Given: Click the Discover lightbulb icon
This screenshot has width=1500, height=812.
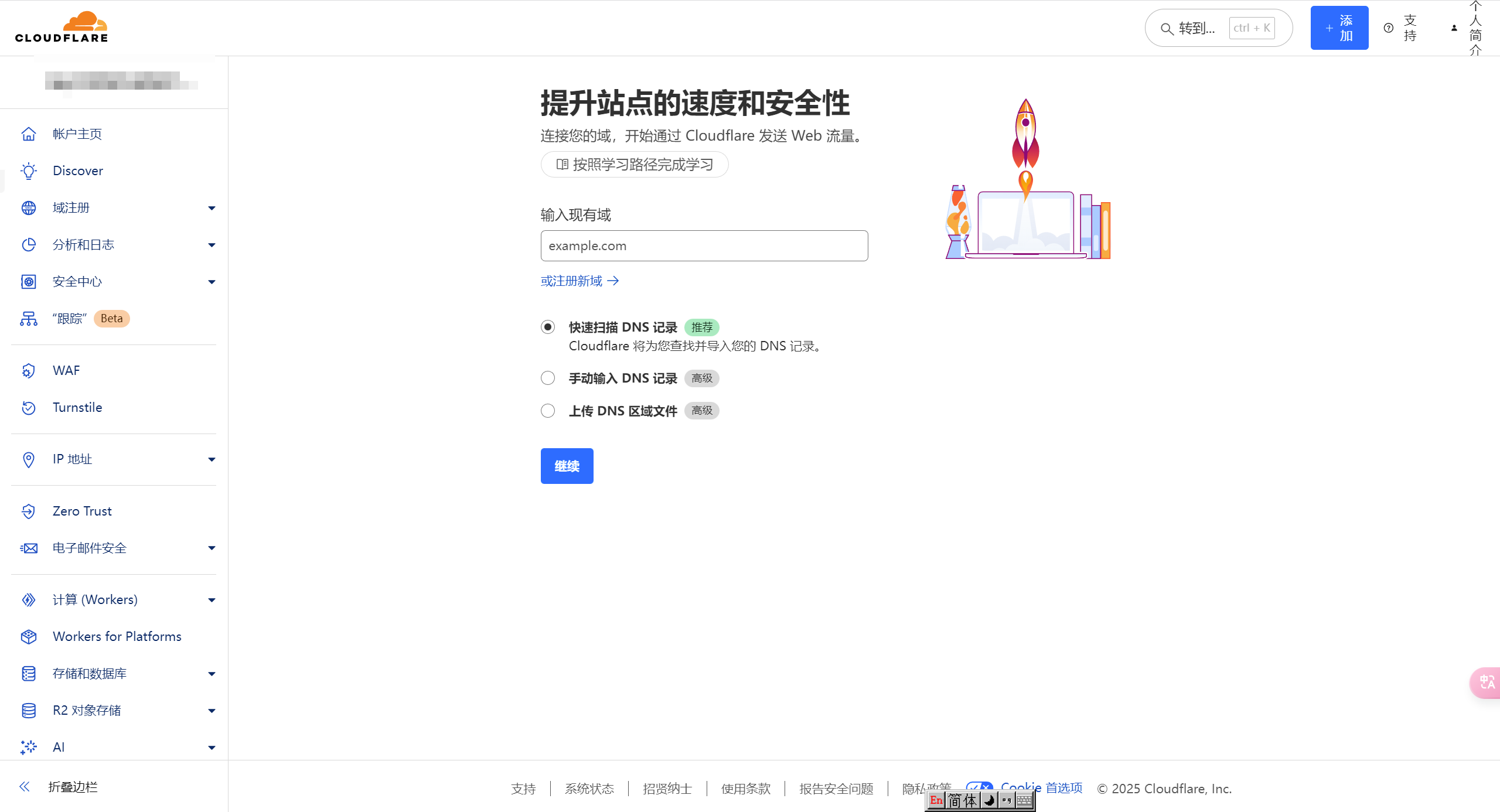Looking at the screenshot, I should (x=28, y=171).
